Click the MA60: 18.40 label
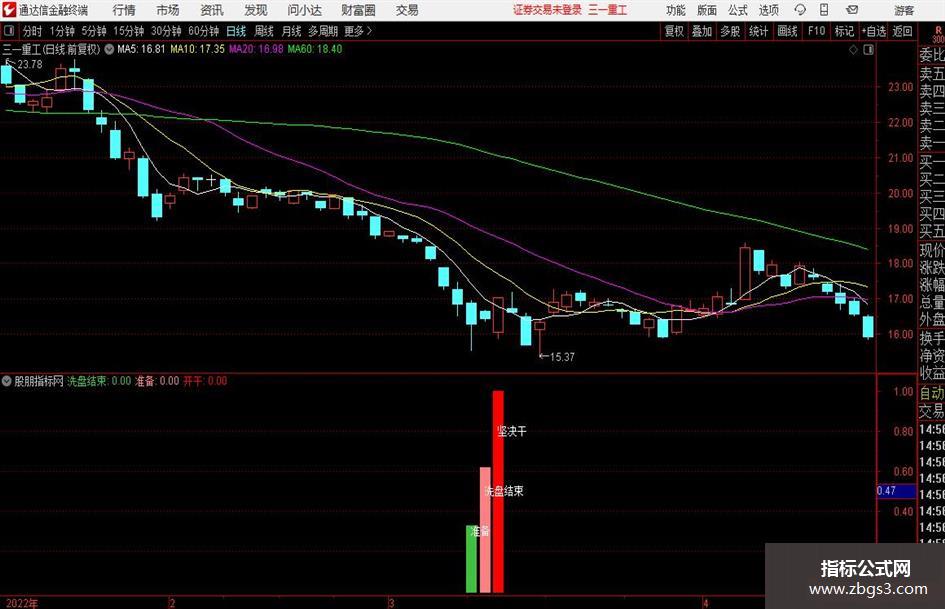This screenshot has height=609, width=945. click(315, 49)
